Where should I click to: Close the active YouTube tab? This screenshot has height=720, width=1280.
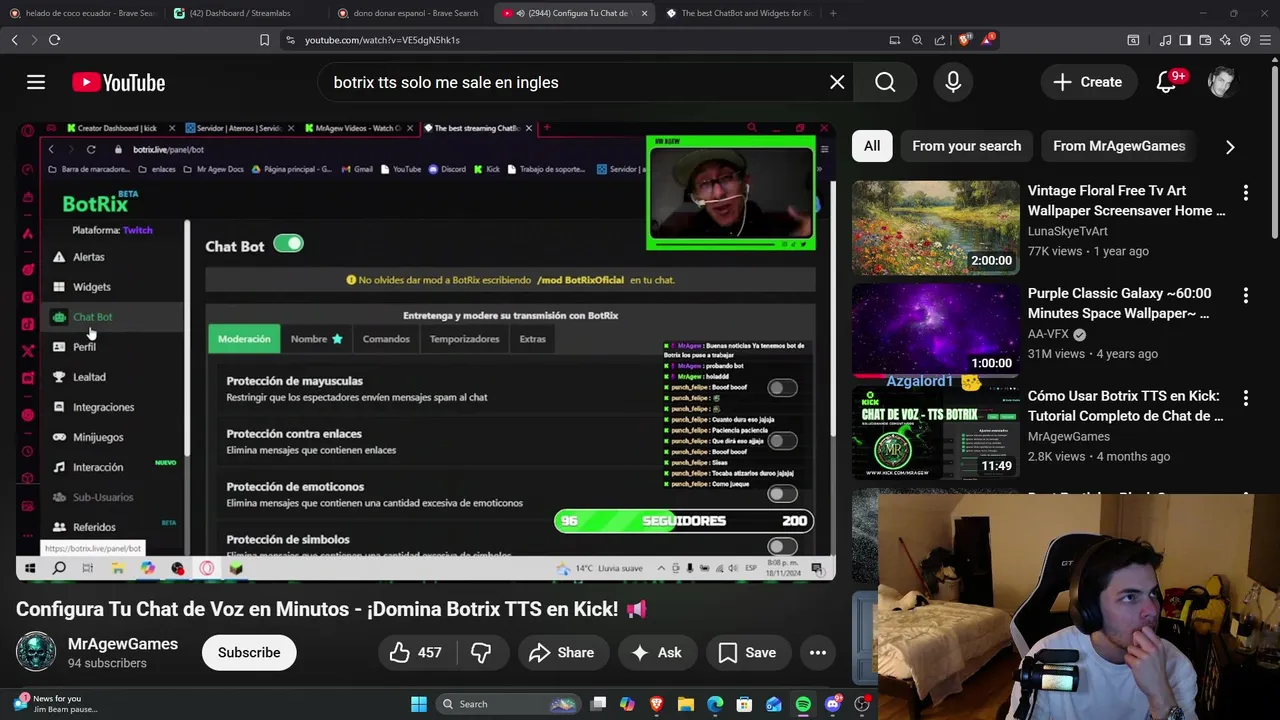pyautogui.click(x=645, y=13)
